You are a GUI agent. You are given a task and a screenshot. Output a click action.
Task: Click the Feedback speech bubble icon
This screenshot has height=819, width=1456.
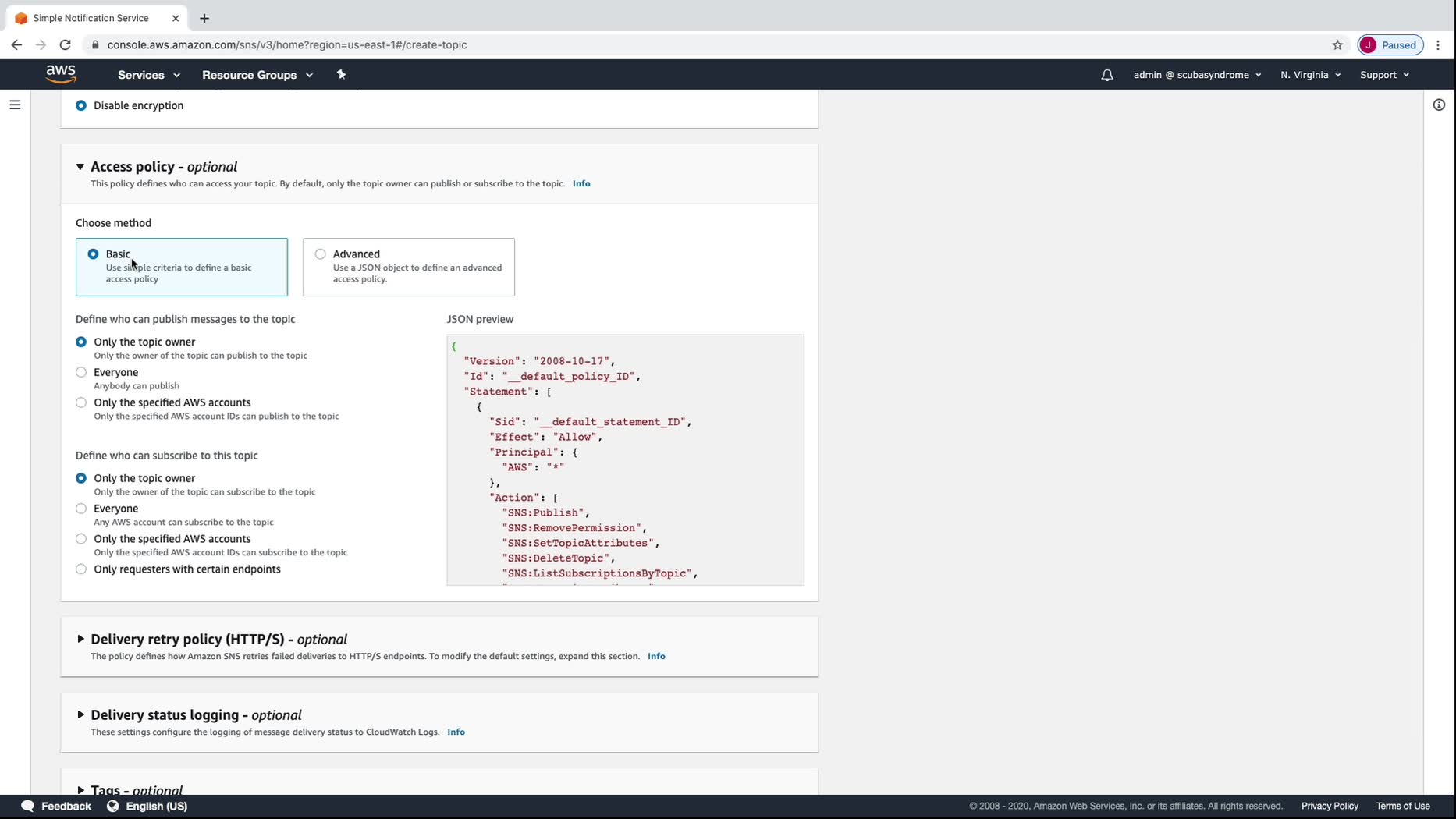point(27,806)
